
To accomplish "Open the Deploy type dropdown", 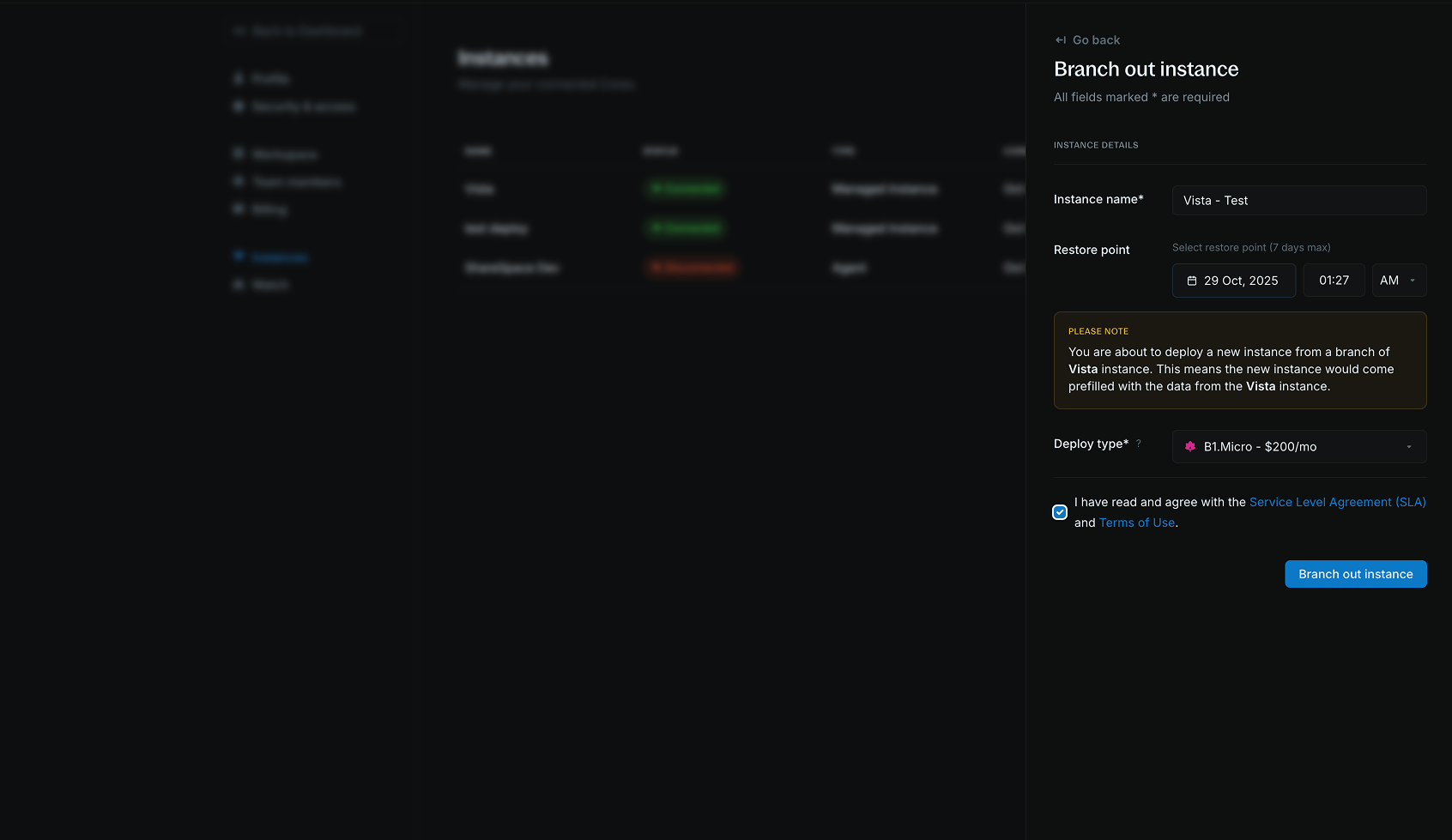I will (x=1298, y=446).
